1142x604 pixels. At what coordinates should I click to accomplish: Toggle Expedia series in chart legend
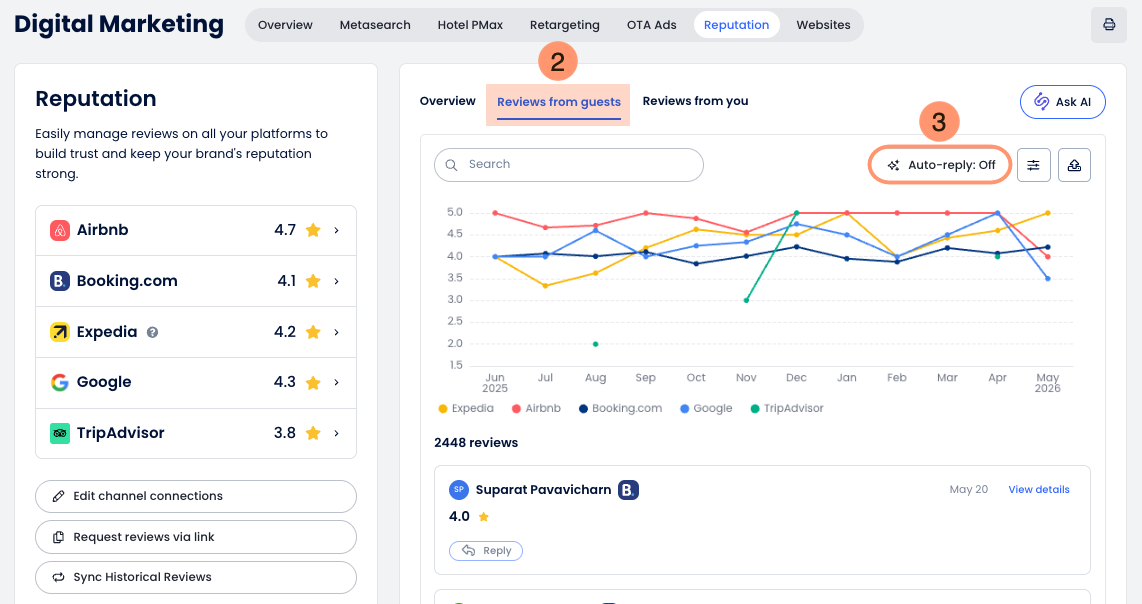point(466,409)
